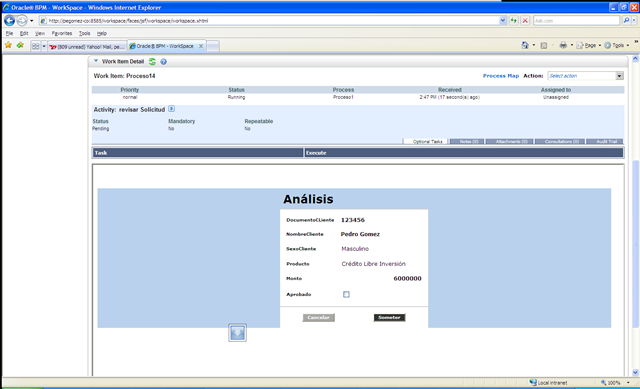Switch to the Yahoo! Mail tab
This screenshot has height=389, width=640.
pos(87,47)
